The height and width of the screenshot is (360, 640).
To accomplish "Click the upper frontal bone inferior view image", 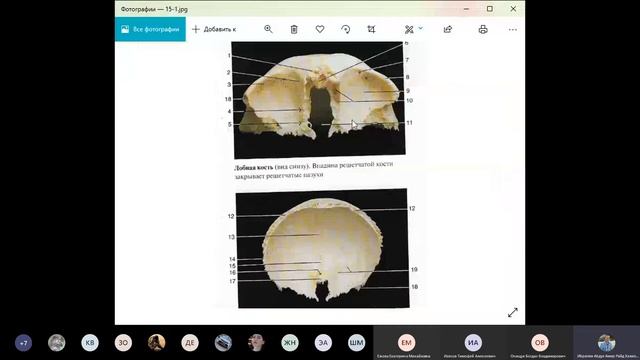I will 319,100.
